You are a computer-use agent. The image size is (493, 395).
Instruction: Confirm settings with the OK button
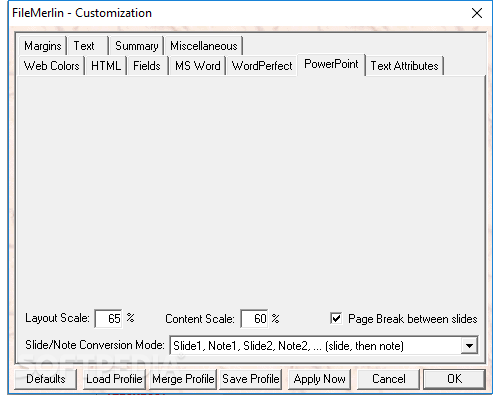[454, 379]
